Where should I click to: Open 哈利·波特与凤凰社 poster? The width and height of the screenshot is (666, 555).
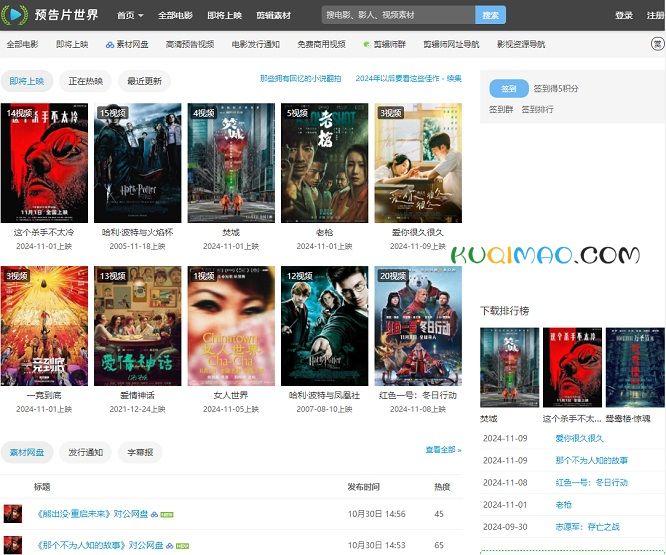pos(325,326)
